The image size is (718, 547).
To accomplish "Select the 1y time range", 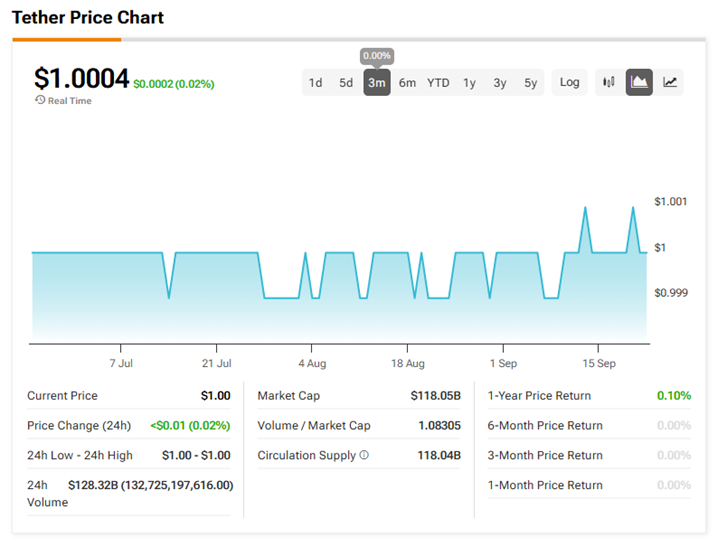I will tap(469, 83).
